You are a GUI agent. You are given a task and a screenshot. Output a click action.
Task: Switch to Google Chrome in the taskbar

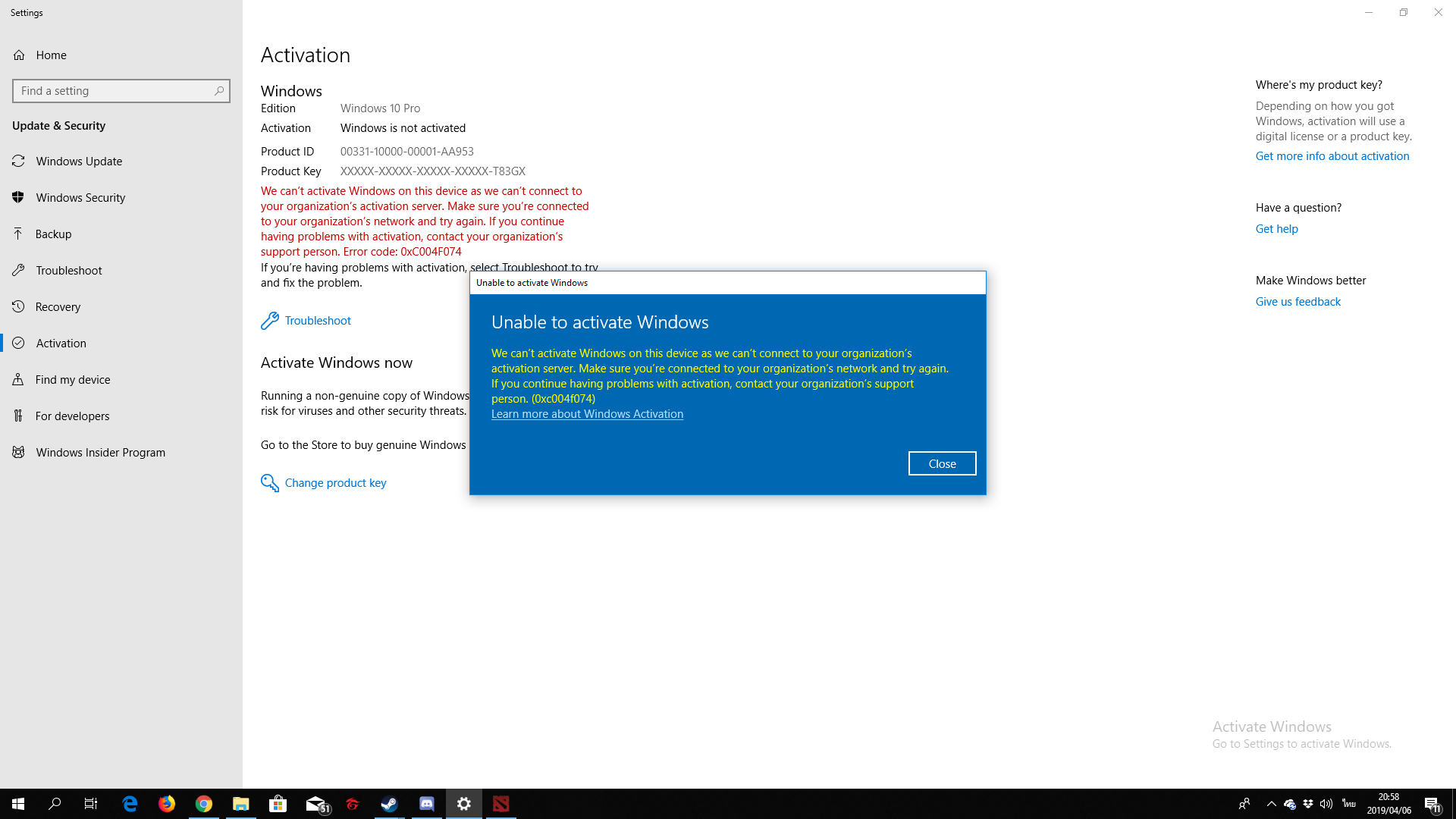(x=204, y=804)
